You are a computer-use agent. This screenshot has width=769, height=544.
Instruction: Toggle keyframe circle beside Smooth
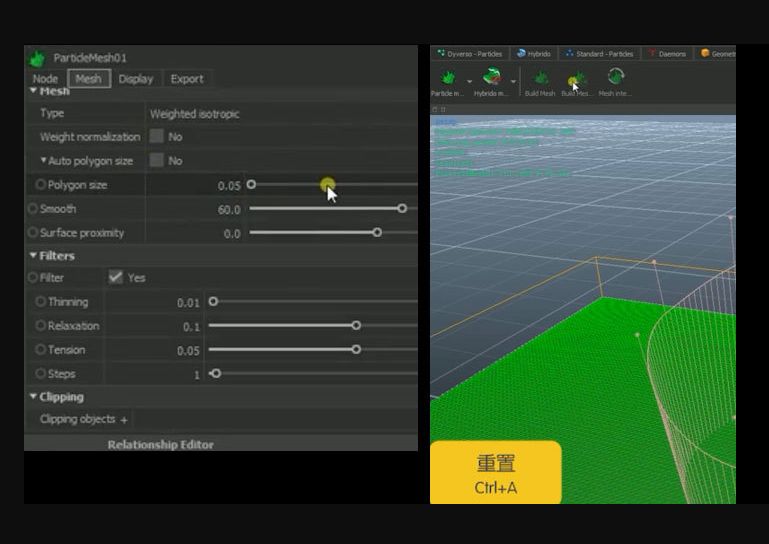[33, 208]
